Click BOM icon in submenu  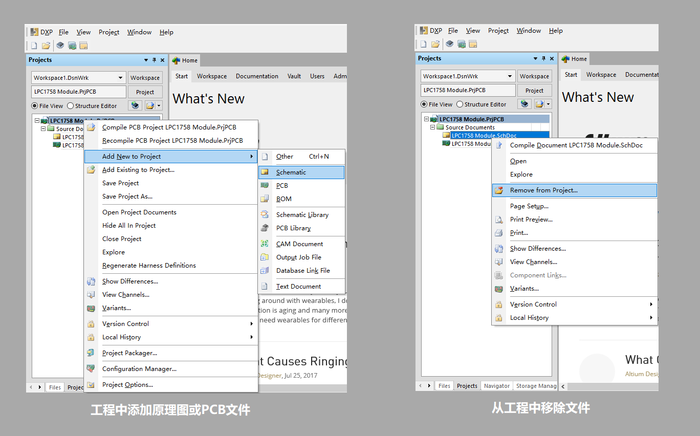point(265,199)
